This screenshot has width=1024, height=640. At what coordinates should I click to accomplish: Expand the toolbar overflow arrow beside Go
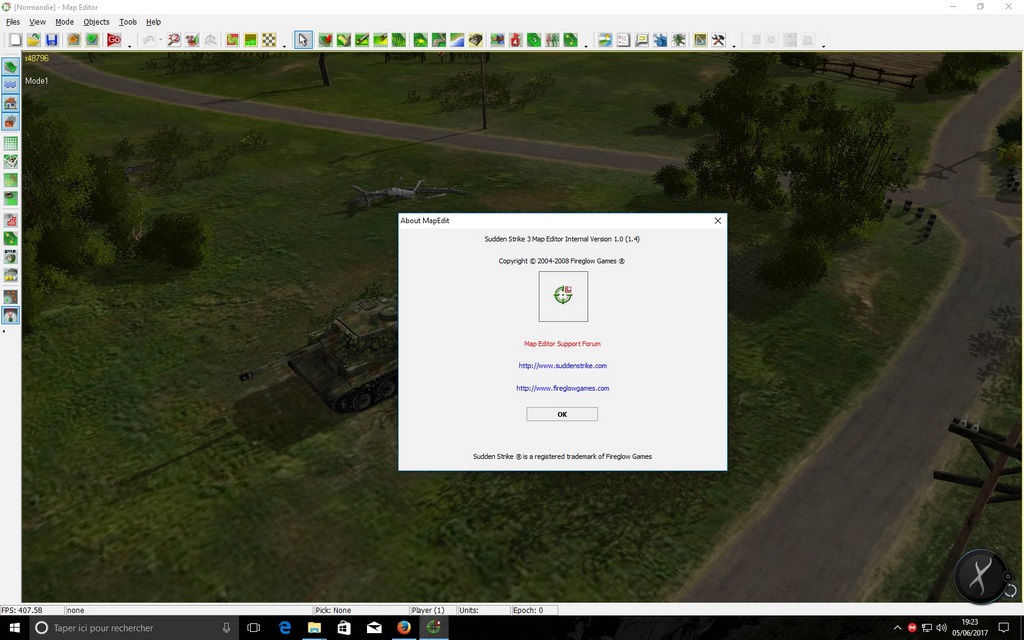(129, 46)
